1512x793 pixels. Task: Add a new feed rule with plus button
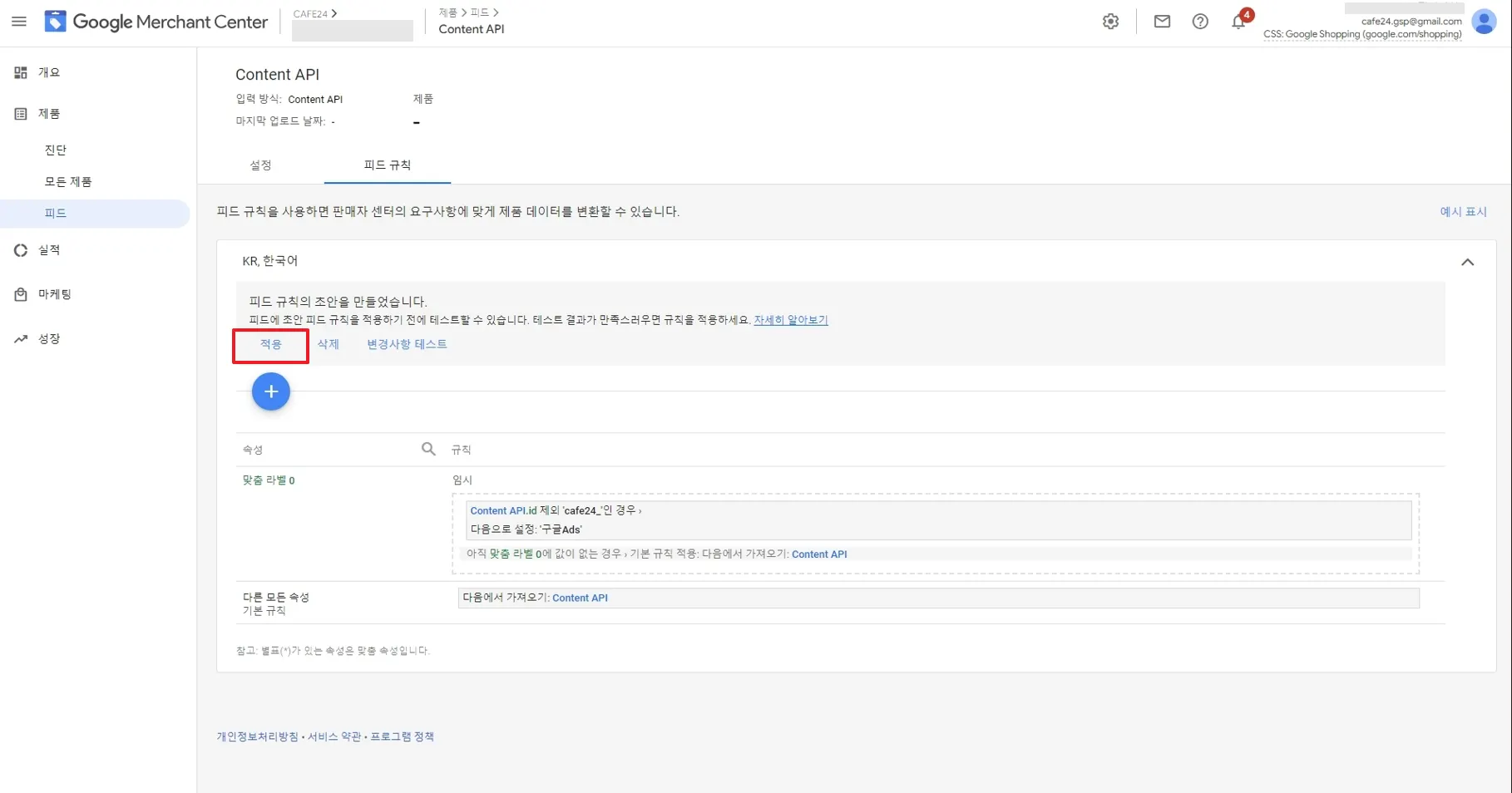click(271, 392)
